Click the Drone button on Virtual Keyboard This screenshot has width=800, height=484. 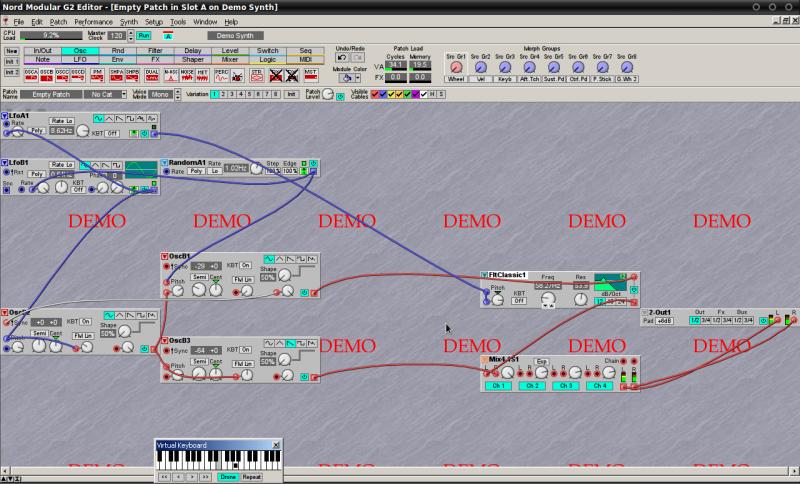click(228, 477)
